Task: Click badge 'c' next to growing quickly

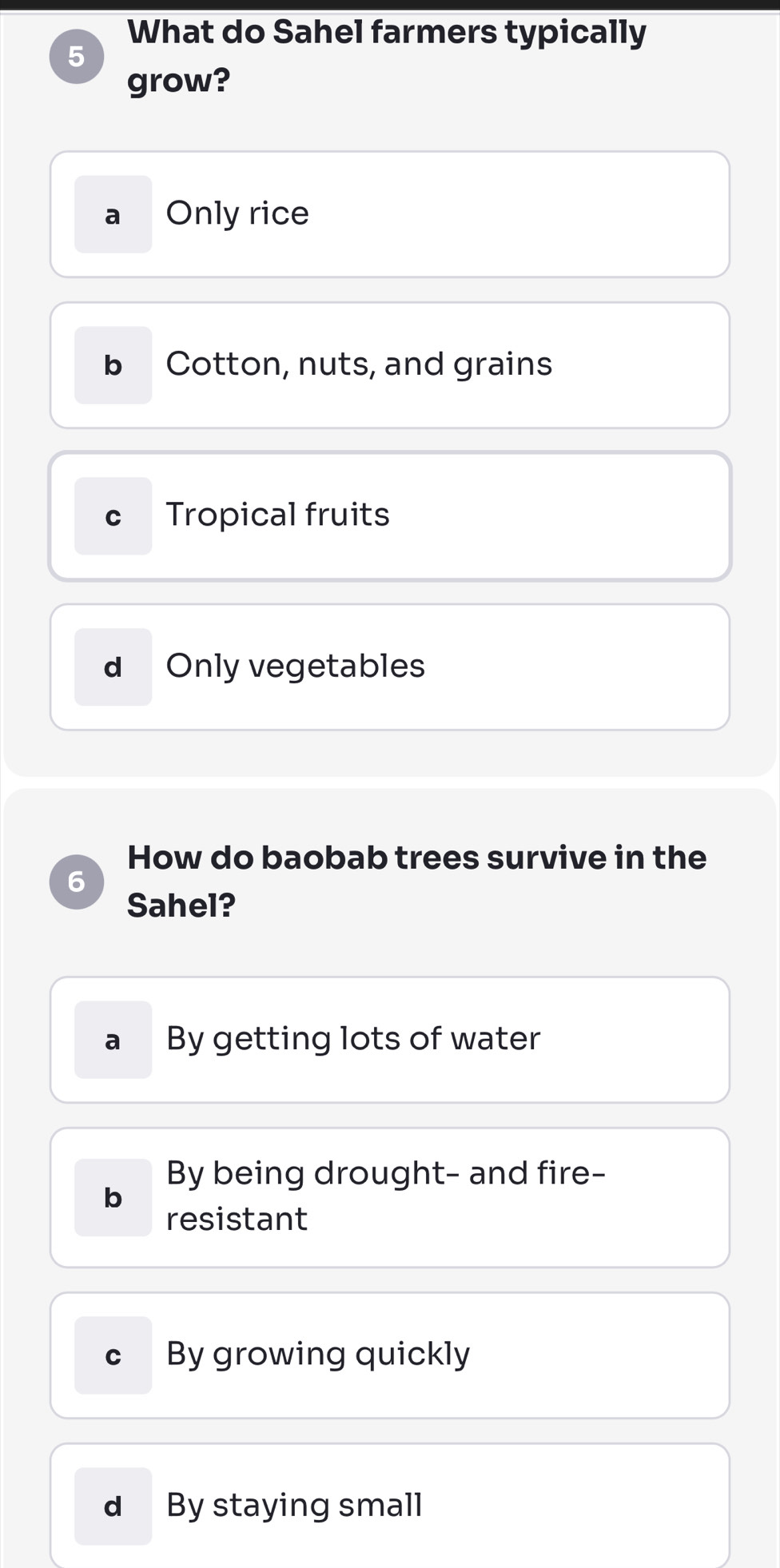Action: (113, 1355)
